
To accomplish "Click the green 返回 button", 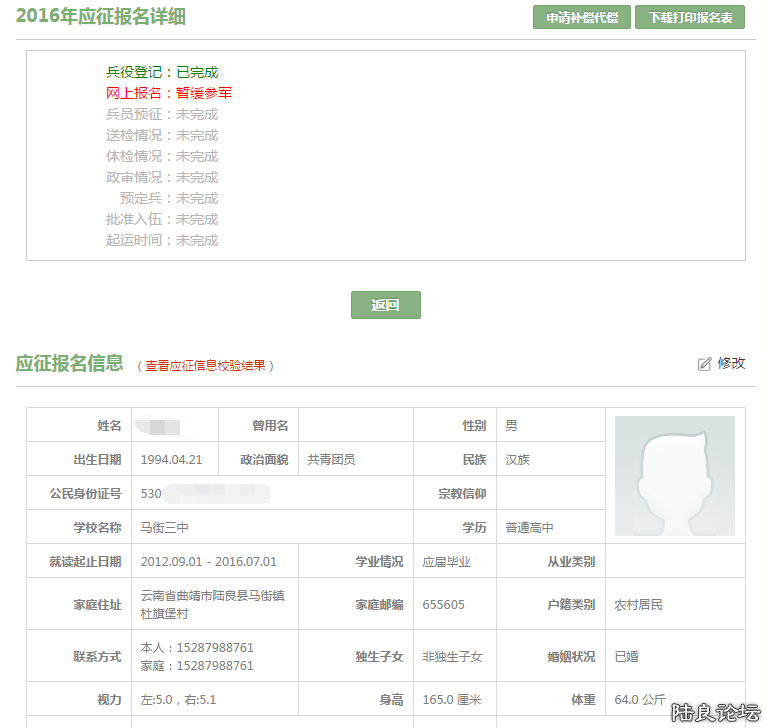I will pyautogui.click(x=385, y=305).
